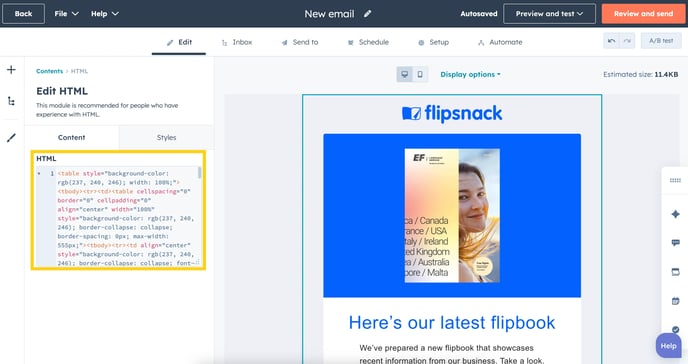Click the checkmark icon in right sidebar
Viewport: 688px width, 364px height.
pos(675,329)
